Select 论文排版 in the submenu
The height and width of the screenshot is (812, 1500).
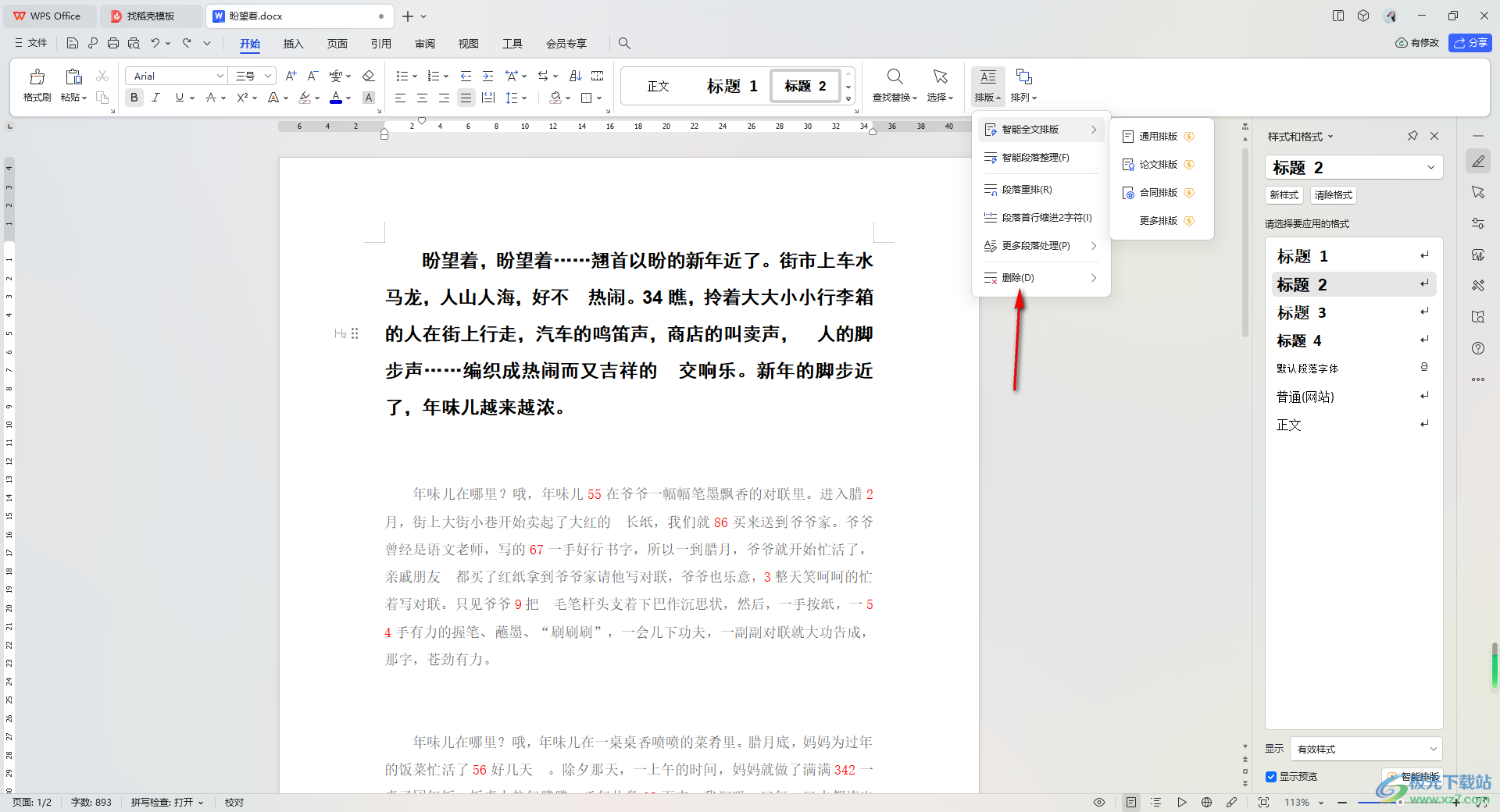point(1161,165)
